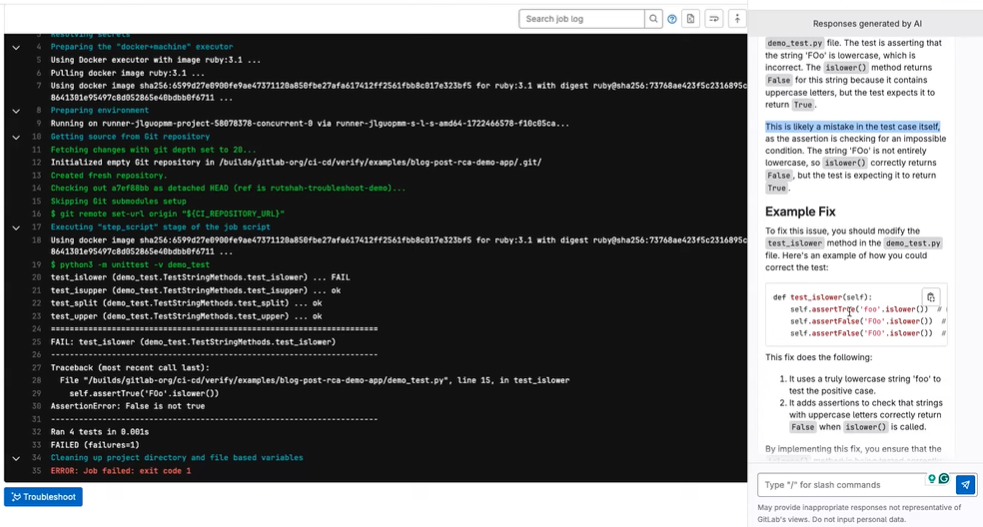Click the 'test_islower ... FAIL' log line
The image size is (983, 527).
(201, 278)
